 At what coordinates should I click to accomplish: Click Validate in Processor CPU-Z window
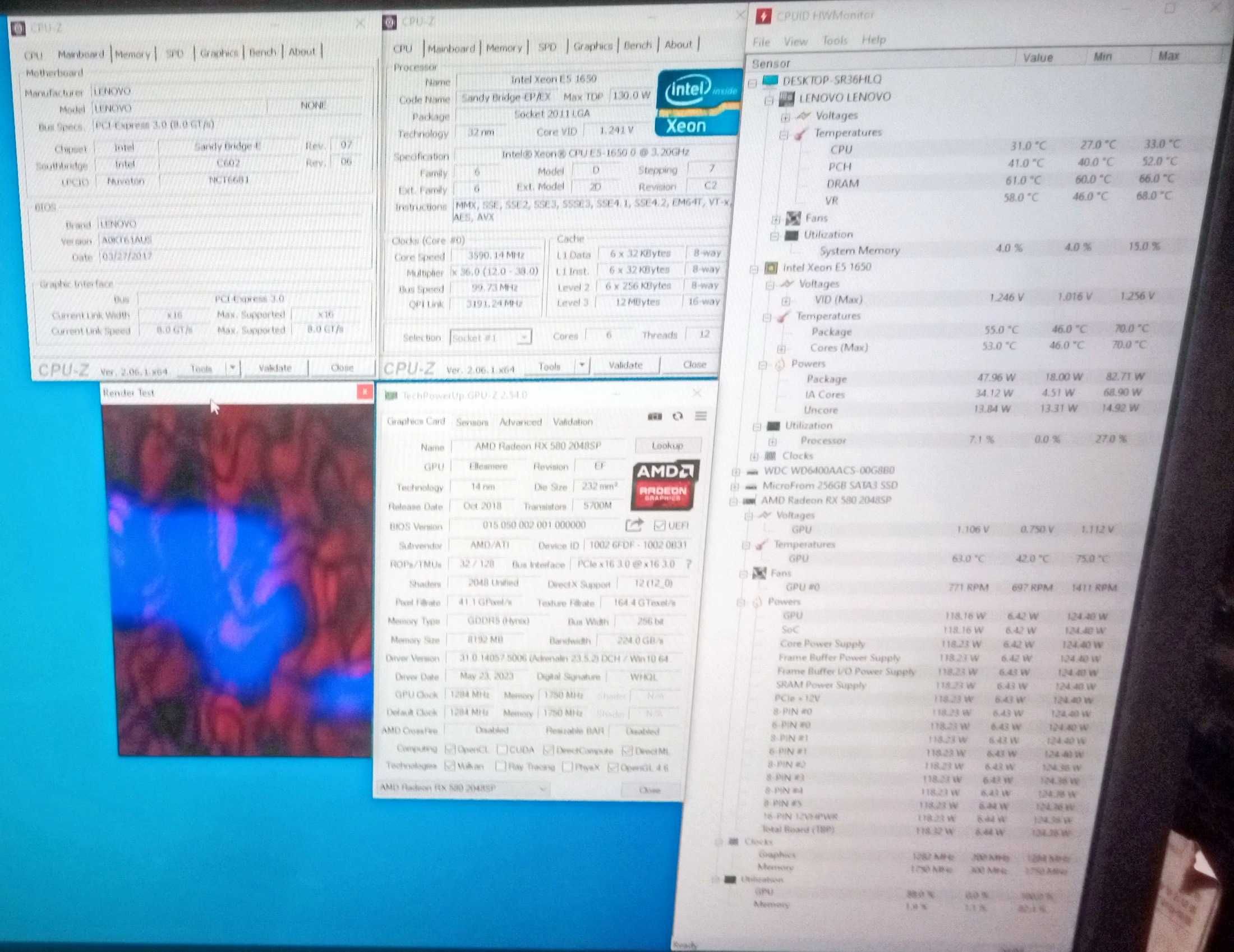625,365
